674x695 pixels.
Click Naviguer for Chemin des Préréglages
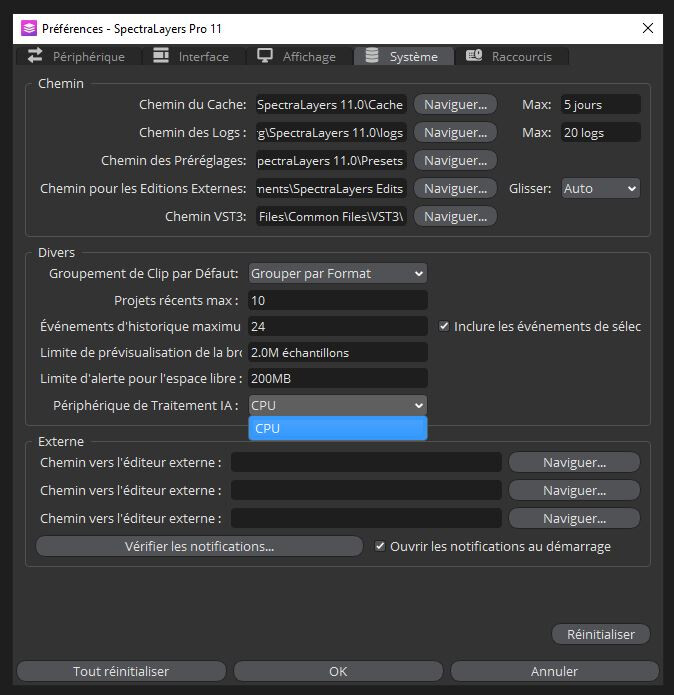pyautogui.click(x=455, y=160)
